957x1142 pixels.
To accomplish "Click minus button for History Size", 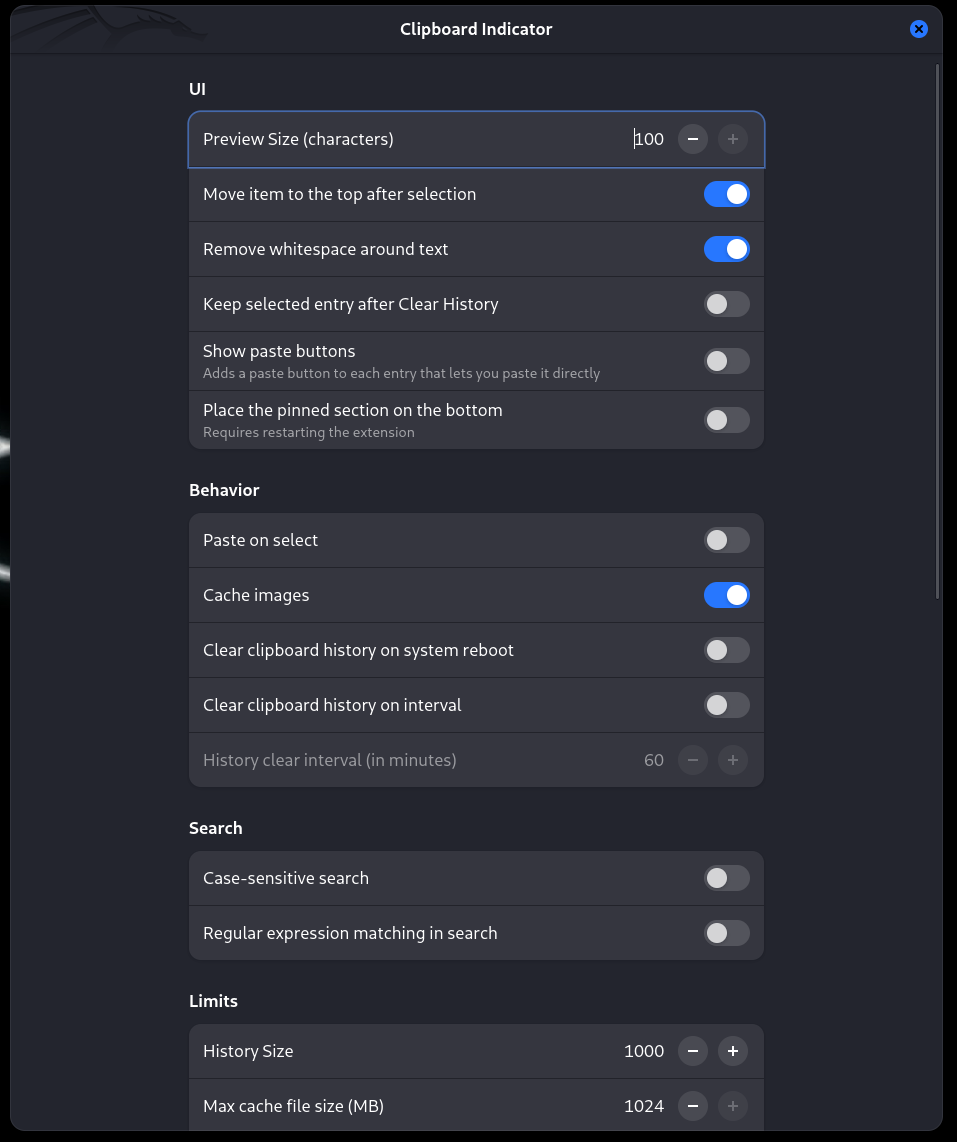I will [x=693, y=1051].
